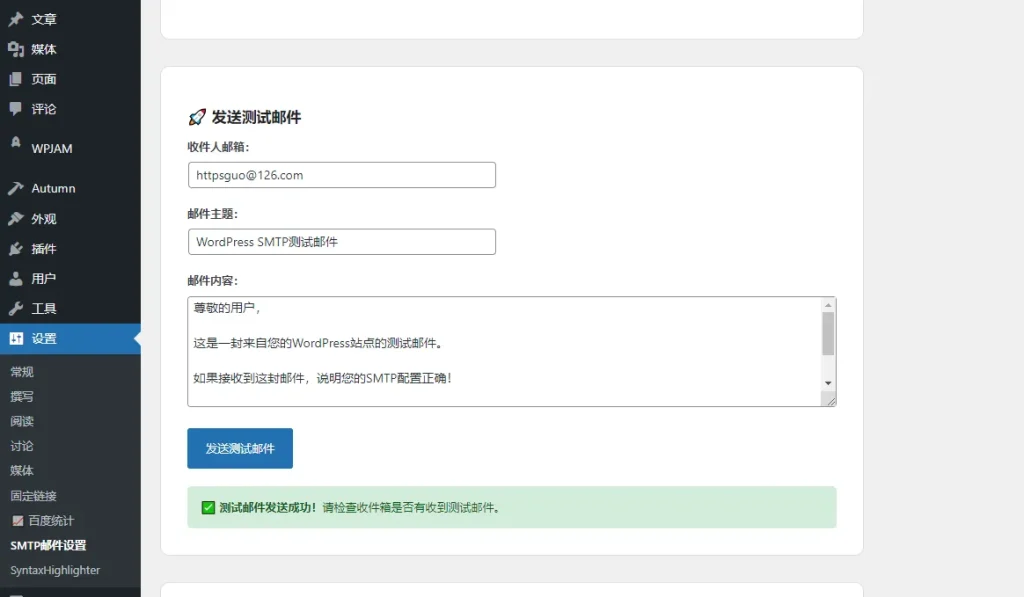1024x597 pixels.
Task: Open SyntaxHighlighter settings submenu item
Action: point(55,570)
